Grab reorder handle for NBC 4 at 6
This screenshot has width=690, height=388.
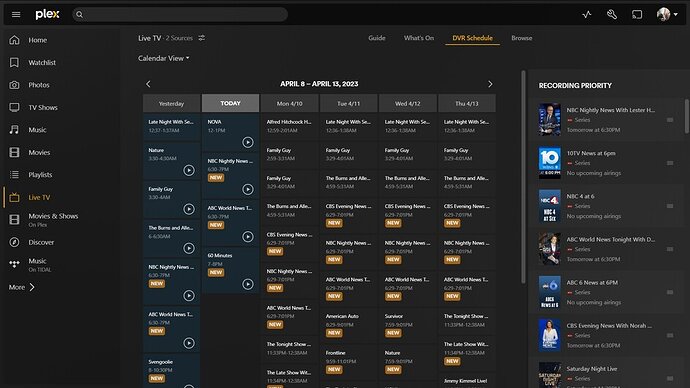(x=670, y=206)
